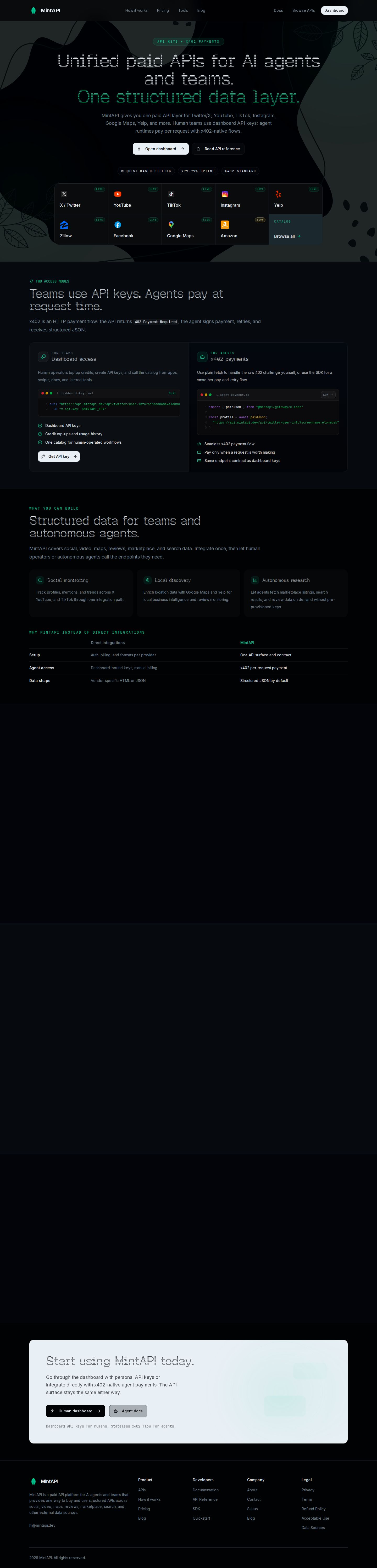
Task: Select Browse APIs in the header
Action: click(x=303, y=10)
